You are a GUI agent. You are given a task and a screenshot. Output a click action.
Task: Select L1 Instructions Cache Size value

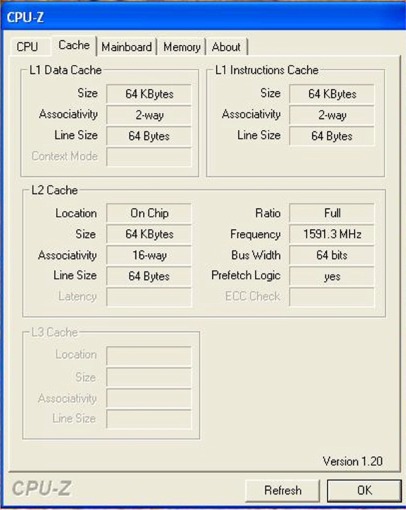(x=332, y=94)
